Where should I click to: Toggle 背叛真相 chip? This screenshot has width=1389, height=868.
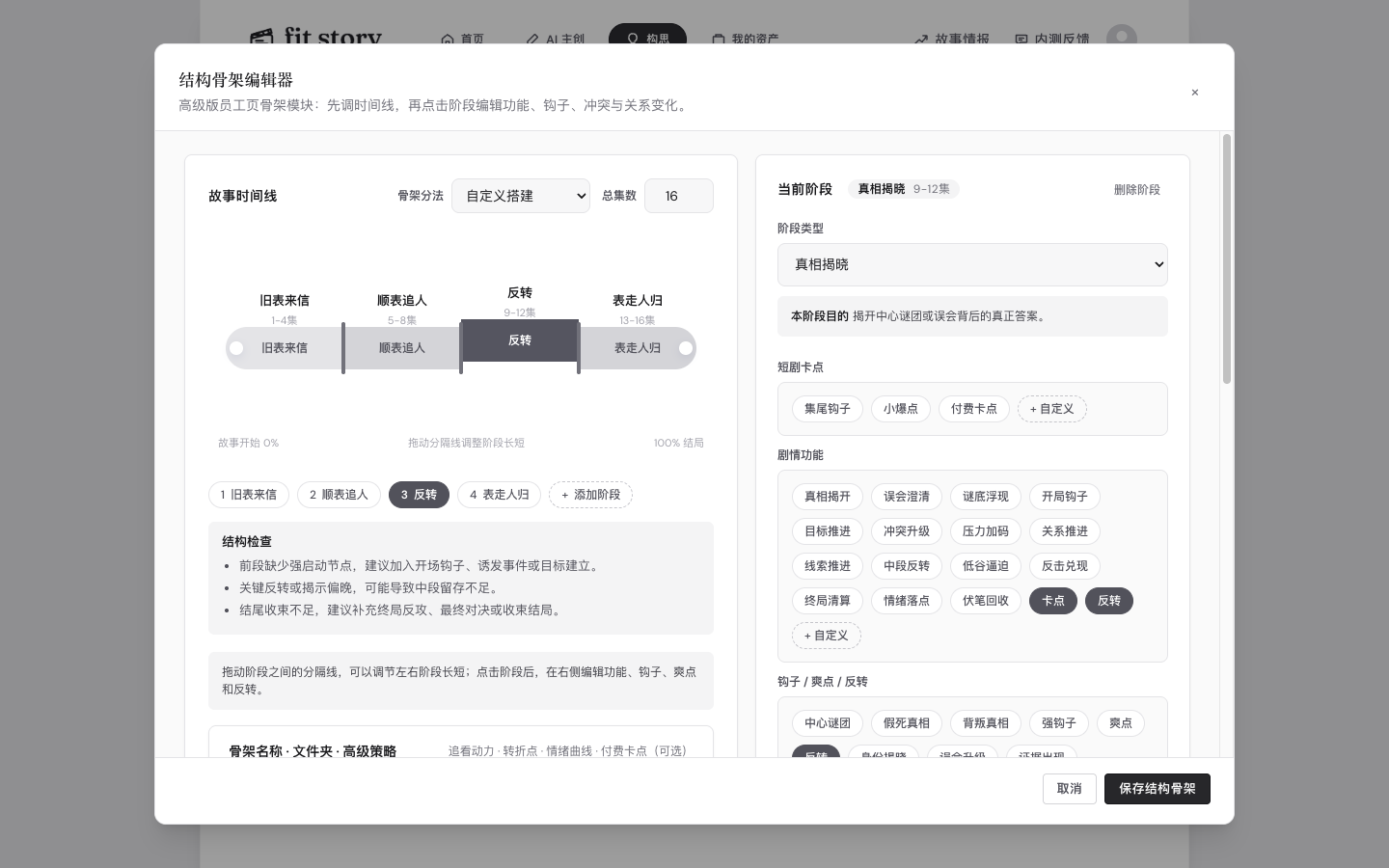(x=986, y=723)
